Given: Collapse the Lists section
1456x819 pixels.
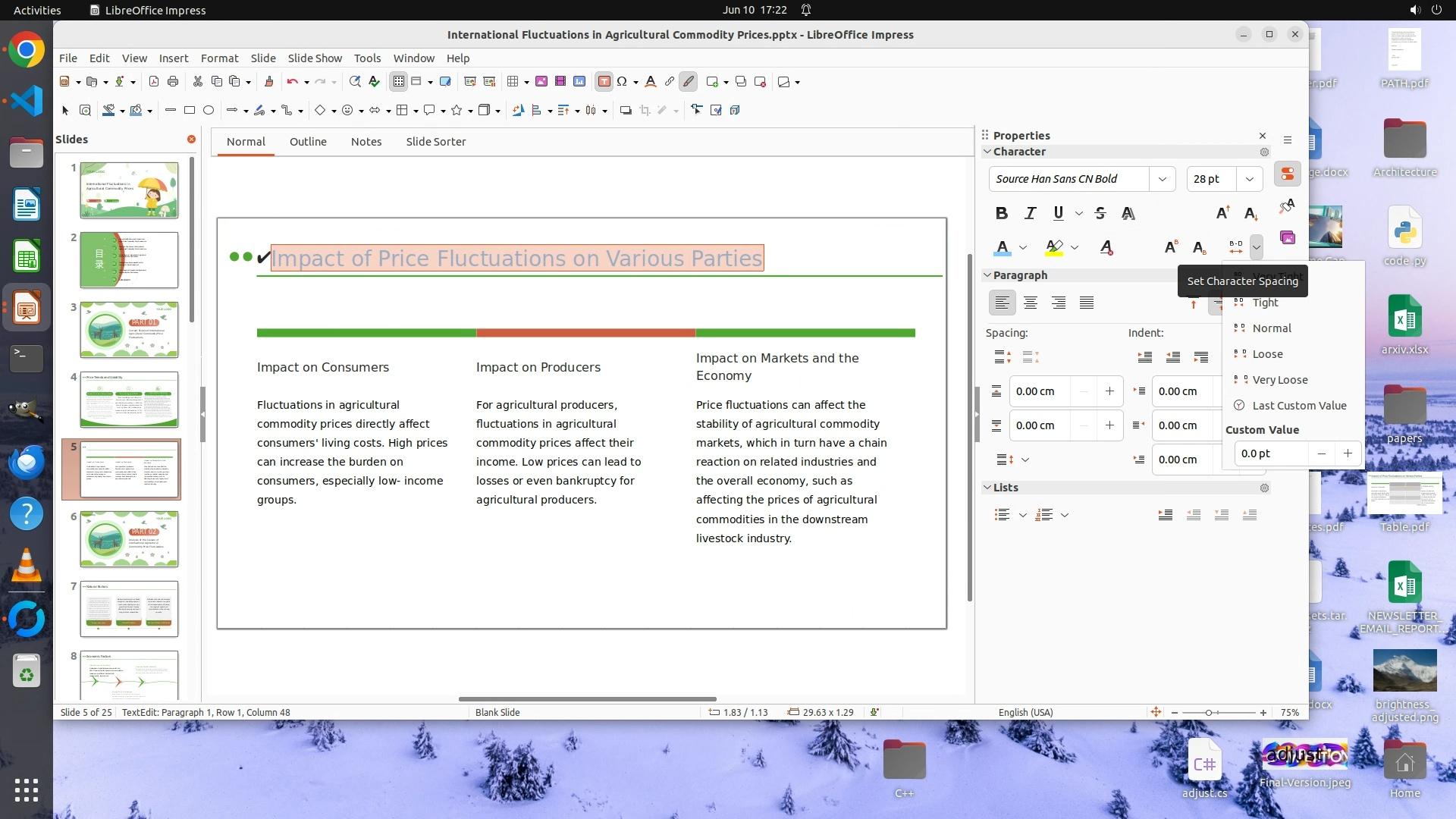Looking at the screenshot, I should pos(987,488).
